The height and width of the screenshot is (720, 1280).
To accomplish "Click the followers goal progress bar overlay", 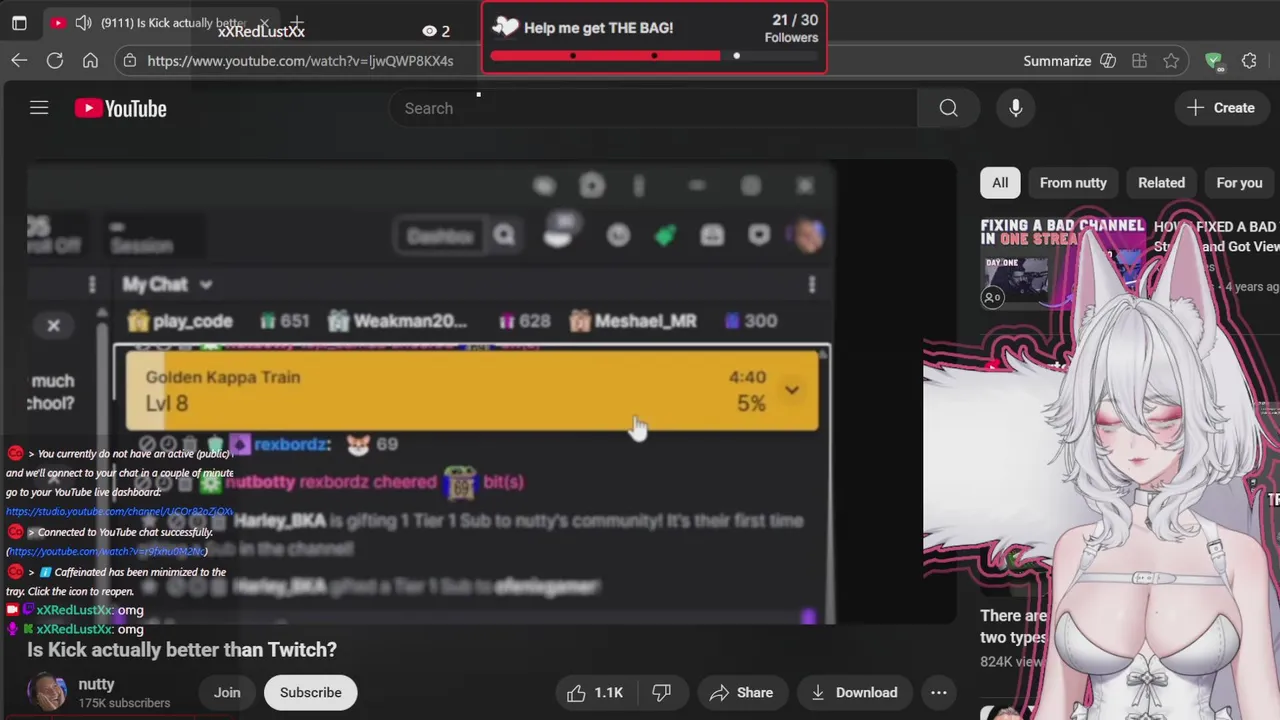I will pos(654,56).
